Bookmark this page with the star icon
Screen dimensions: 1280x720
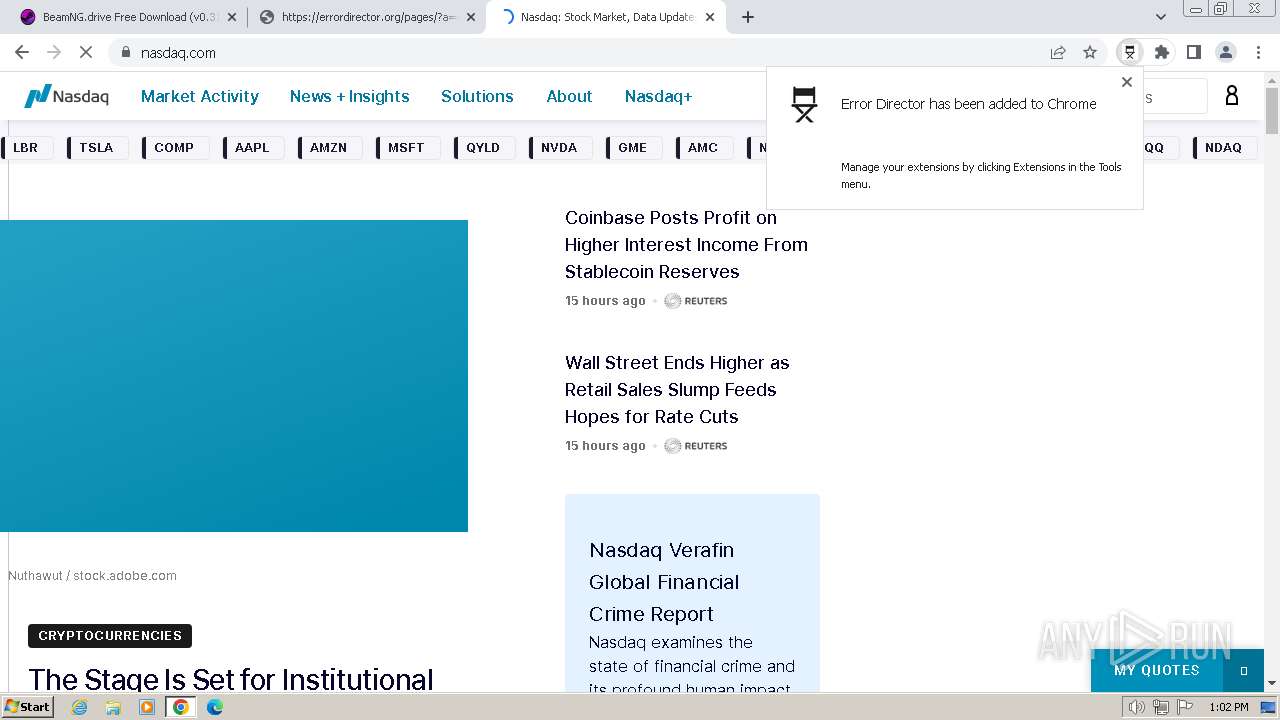(1090, 52)
